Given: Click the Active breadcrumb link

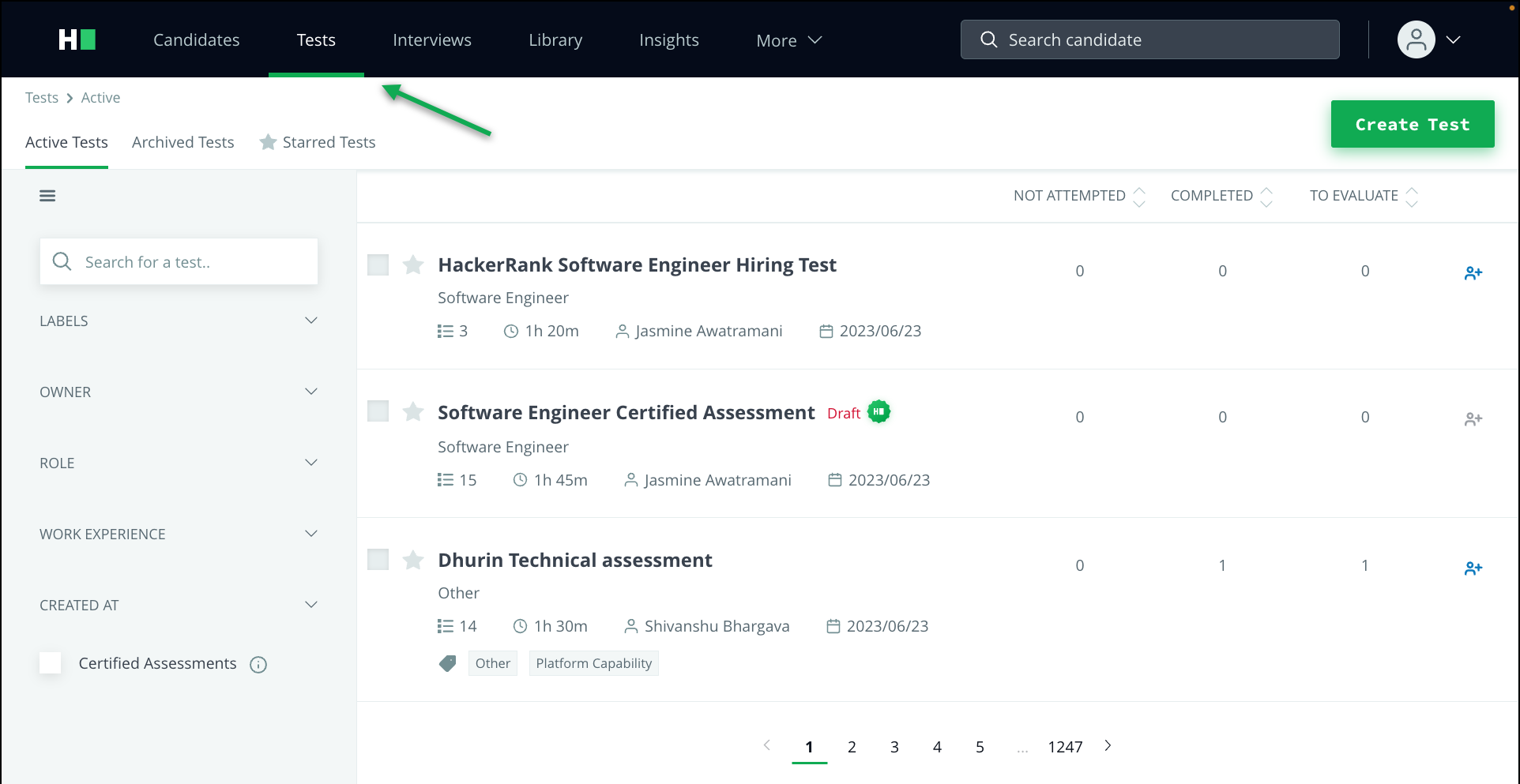Looking at the screenshot, I should coord(101,98).
